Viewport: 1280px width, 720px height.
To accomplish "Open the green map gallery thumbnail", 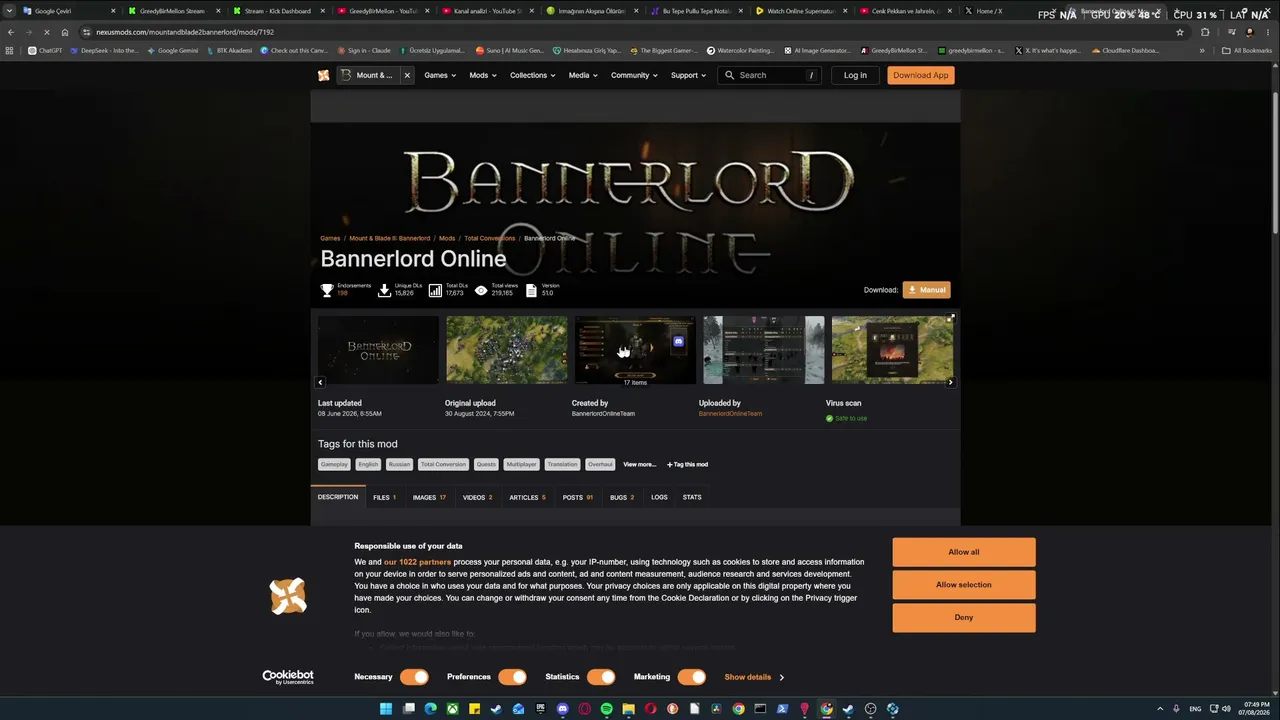I will pos(506,350).
